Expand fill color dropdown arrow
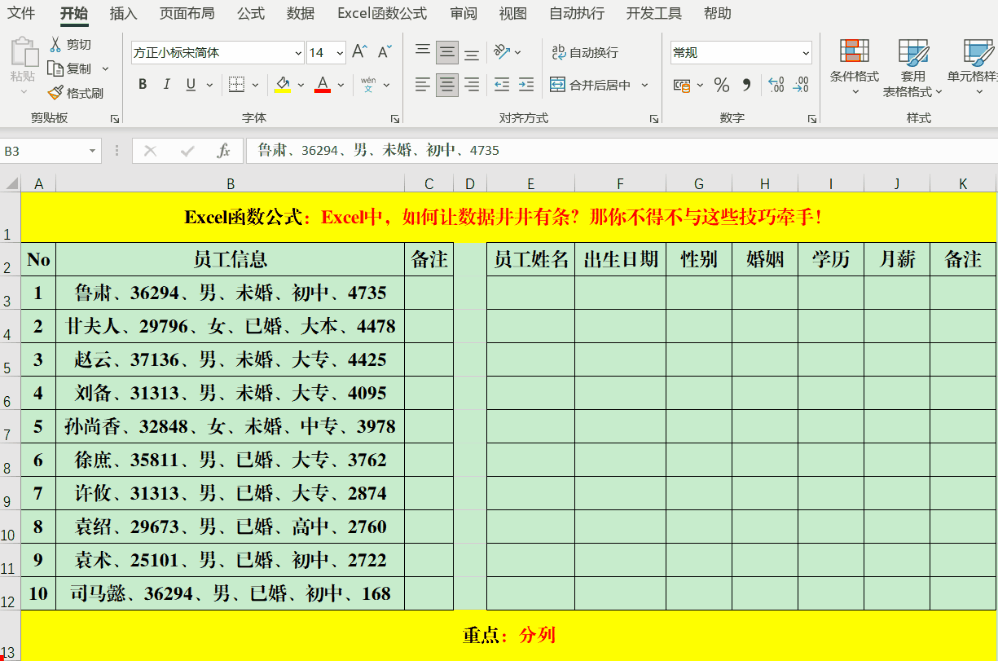Image resolution: width=998 pixels, height=661 pixels. point(301,85)
